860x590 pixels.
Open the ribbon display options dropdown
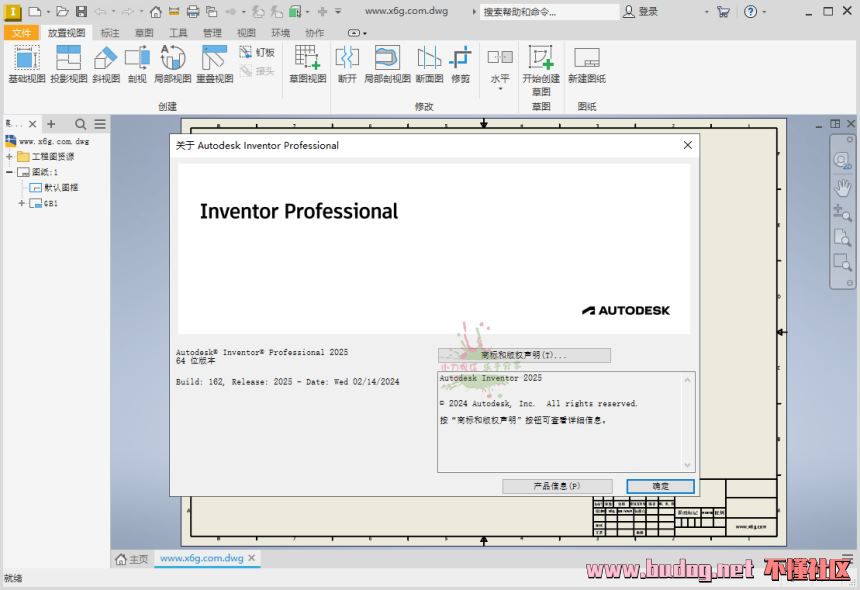[358, 33]
